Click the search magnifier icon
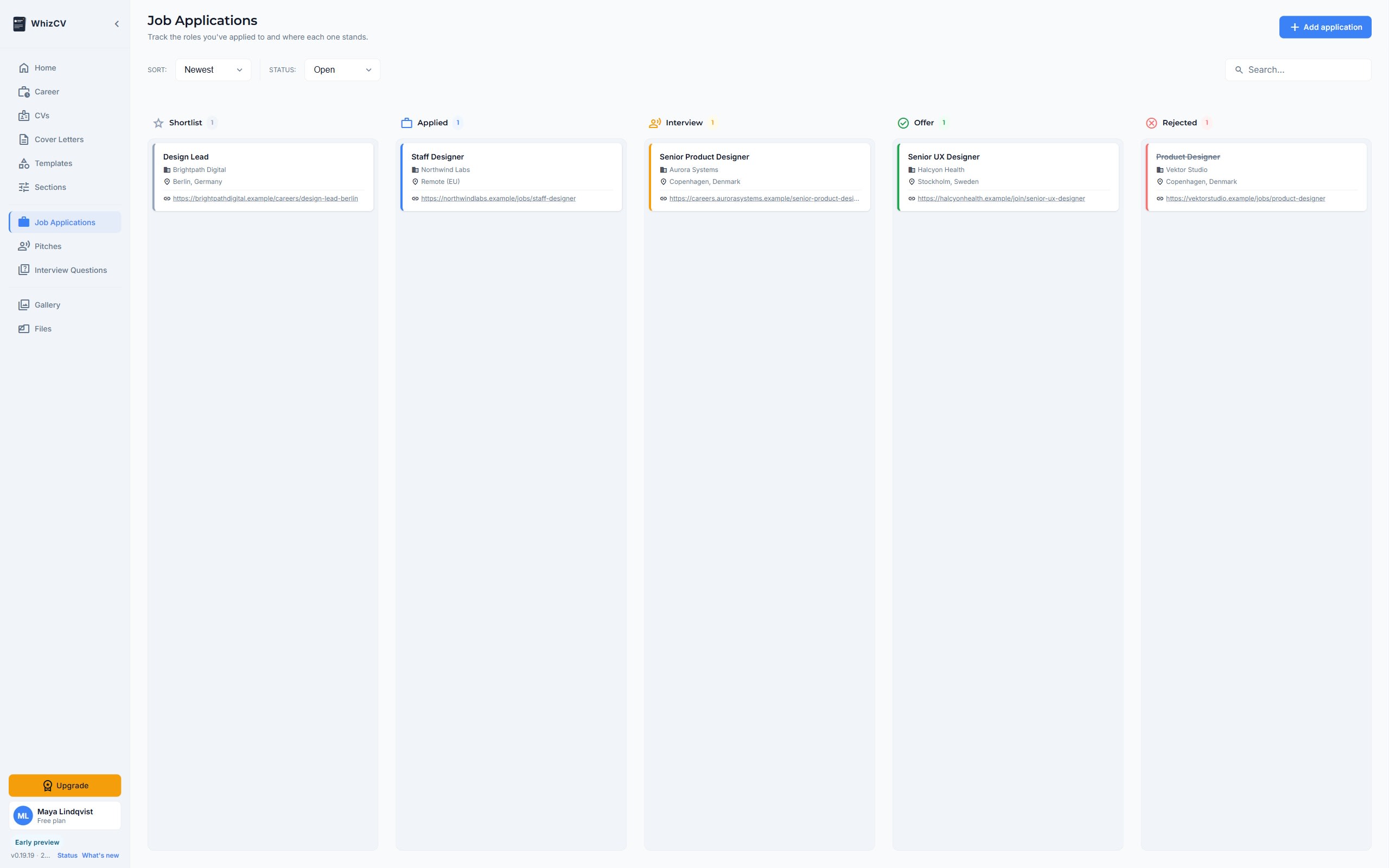 click(x=1239, y=70)
